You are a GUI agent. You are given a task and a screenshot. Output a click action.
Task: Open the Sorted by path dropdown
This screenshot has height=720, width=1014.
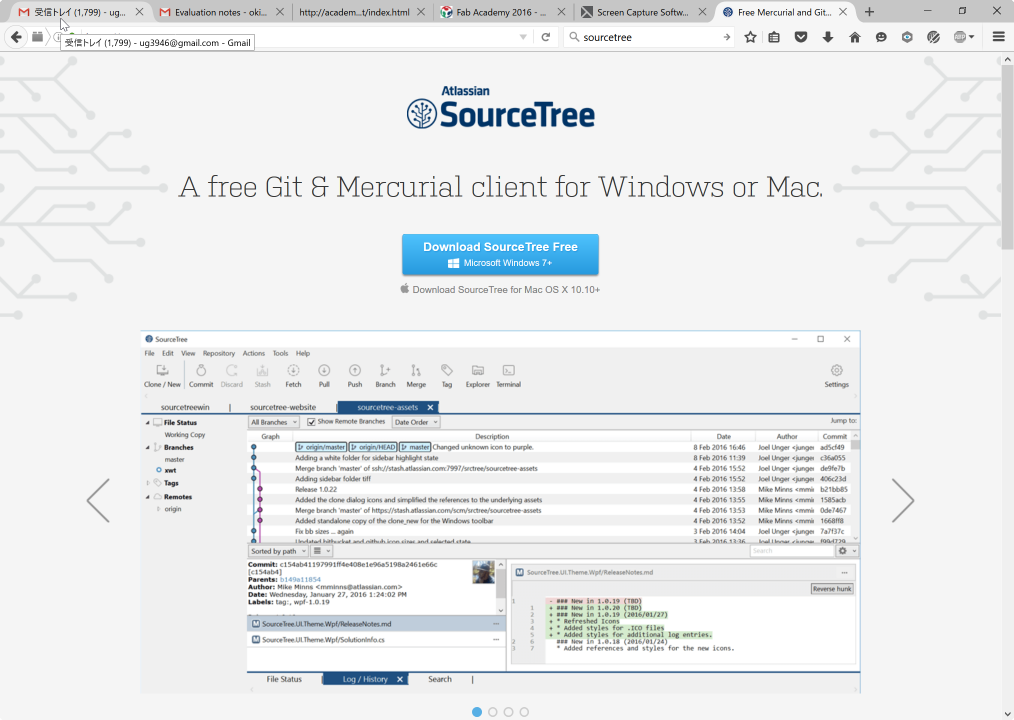pos(279,551)
